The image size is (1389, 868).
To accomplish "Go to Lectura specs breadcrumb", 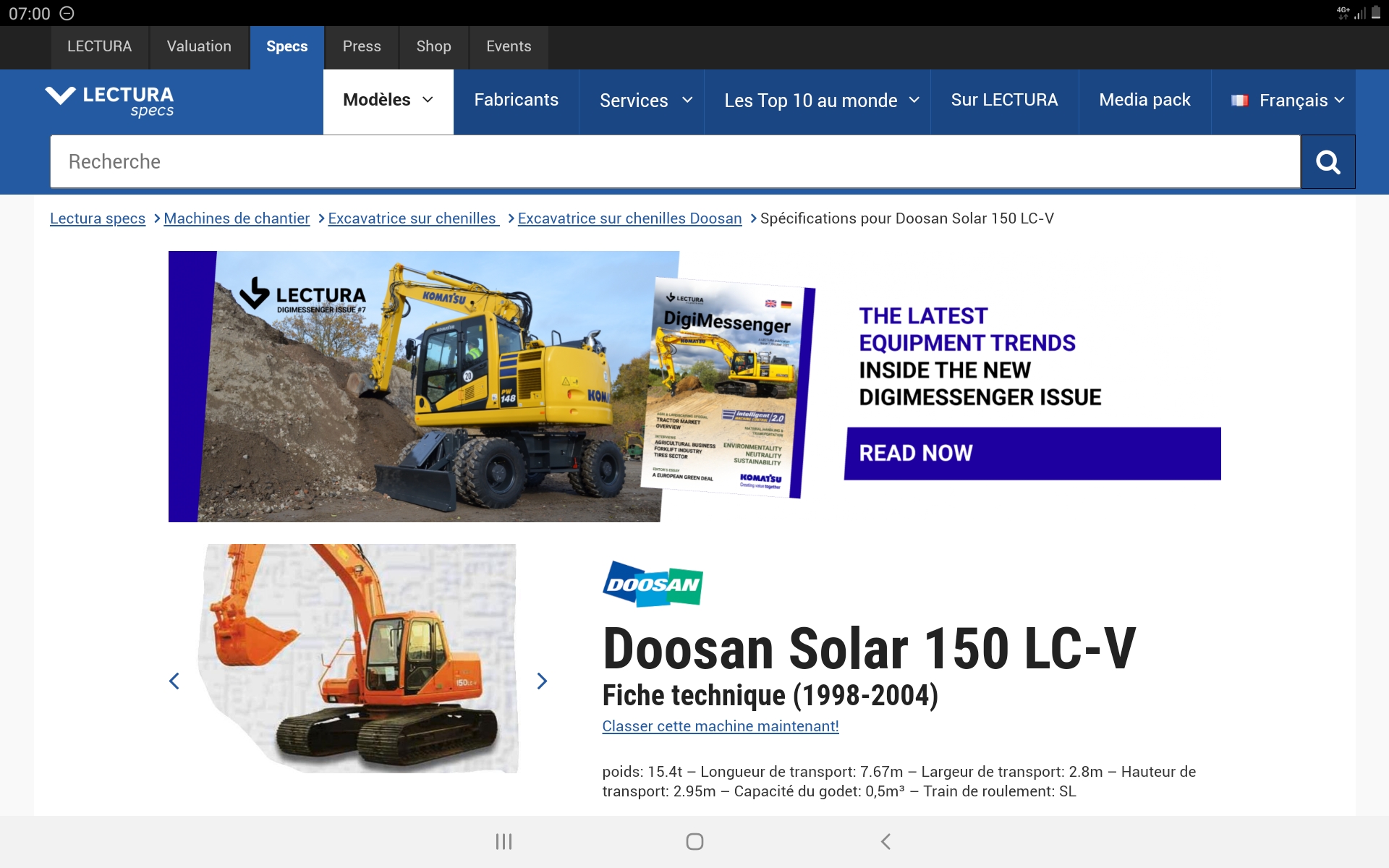I will pos(98,218).
